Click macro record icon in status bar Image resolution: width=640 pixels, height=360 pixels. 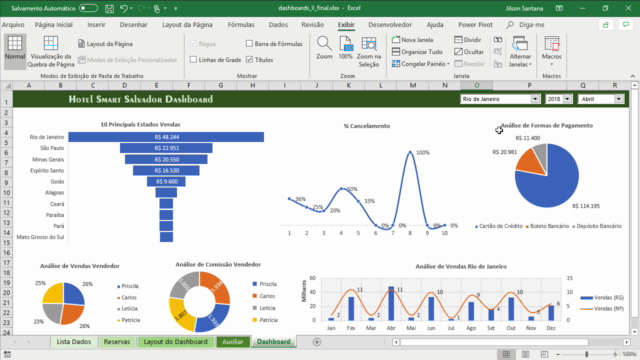(7, 354)
